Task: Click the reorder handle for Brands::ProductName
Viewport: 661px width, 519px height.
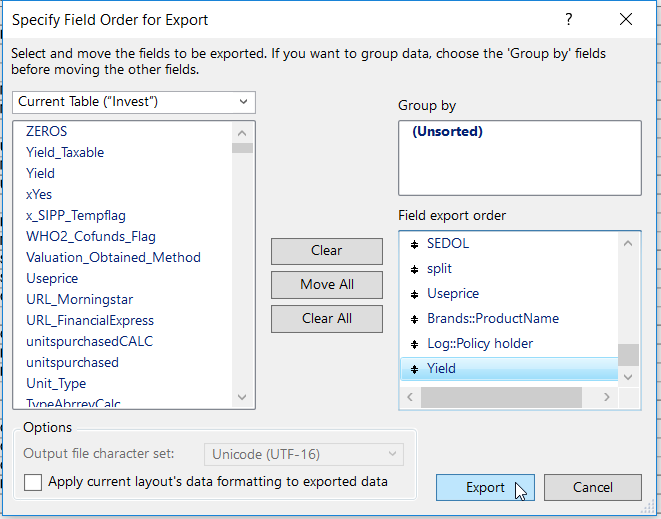Action: [414, 319]
